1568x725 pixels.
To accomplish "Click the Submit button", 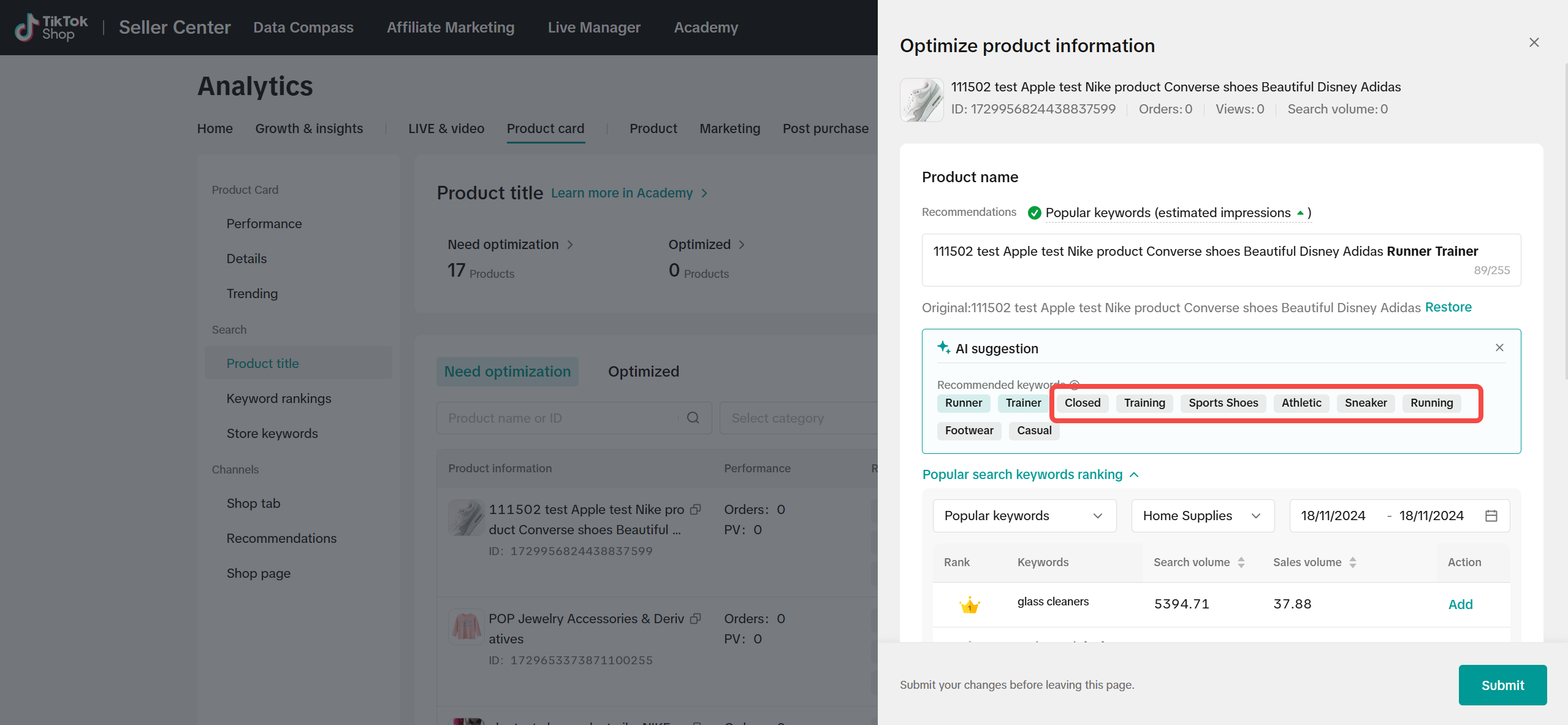I will click(1502, 685).
